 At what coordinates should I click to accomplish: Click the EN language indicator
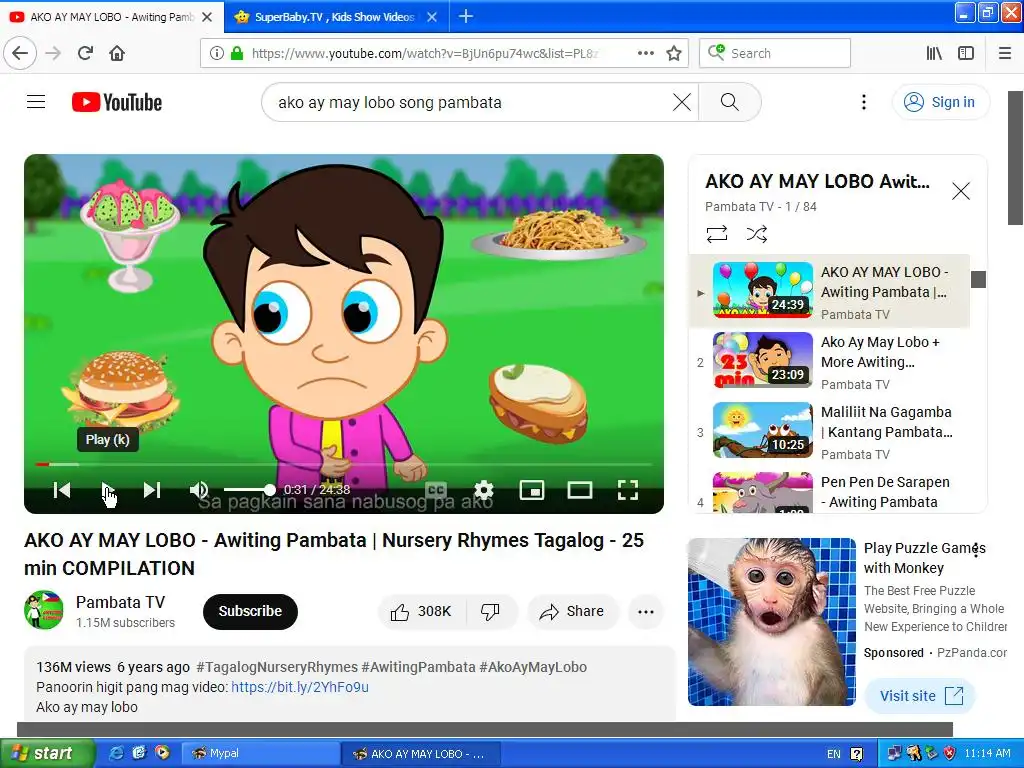pyautogui.click(x=834, y=754)
